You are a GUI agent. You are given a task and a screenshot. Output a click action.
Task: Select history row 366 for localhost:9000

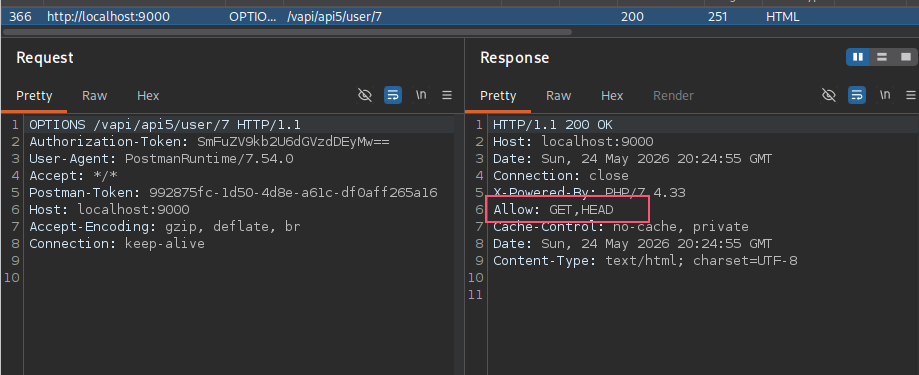(460, 16)
